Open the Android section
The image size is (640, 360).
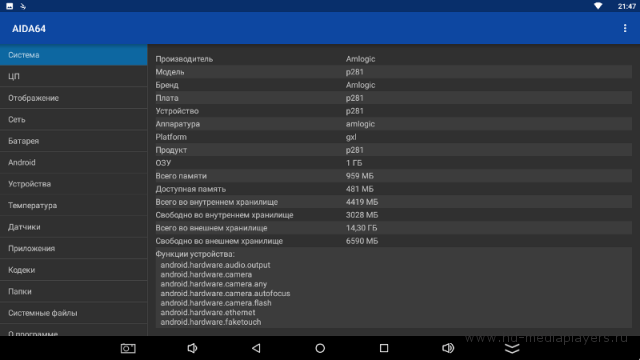point(73,162)
